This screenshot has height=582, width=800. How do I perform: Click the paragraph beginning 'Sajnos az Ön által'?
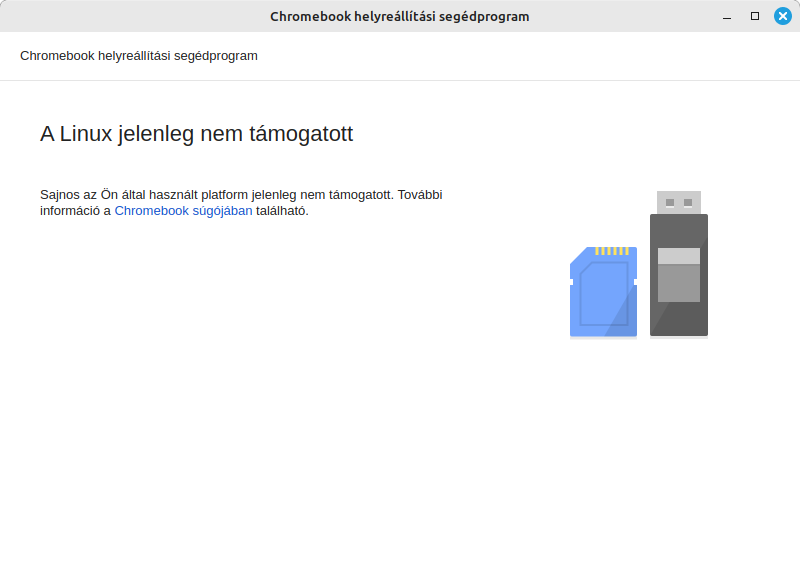(x=241, y=203)
